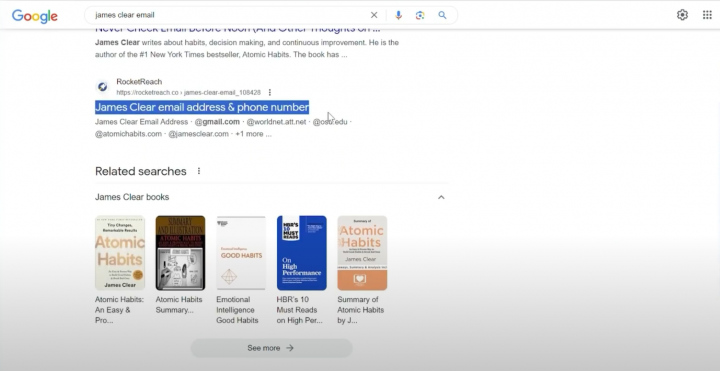Open the Google apps grid icon
This screenshot has height=371, width=720.
(x=707, y=15)
